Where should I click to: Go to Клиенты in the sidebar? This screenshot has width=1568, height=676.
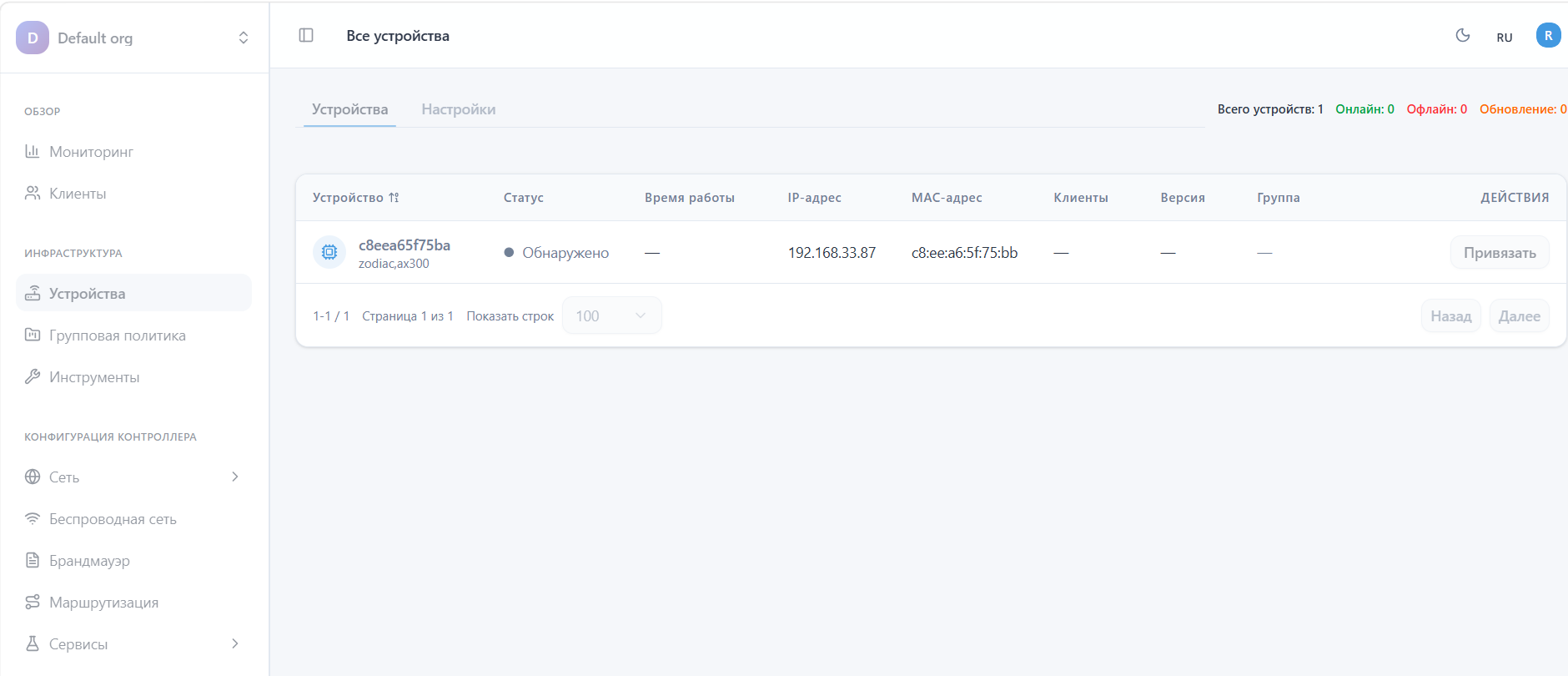point(78,194)
